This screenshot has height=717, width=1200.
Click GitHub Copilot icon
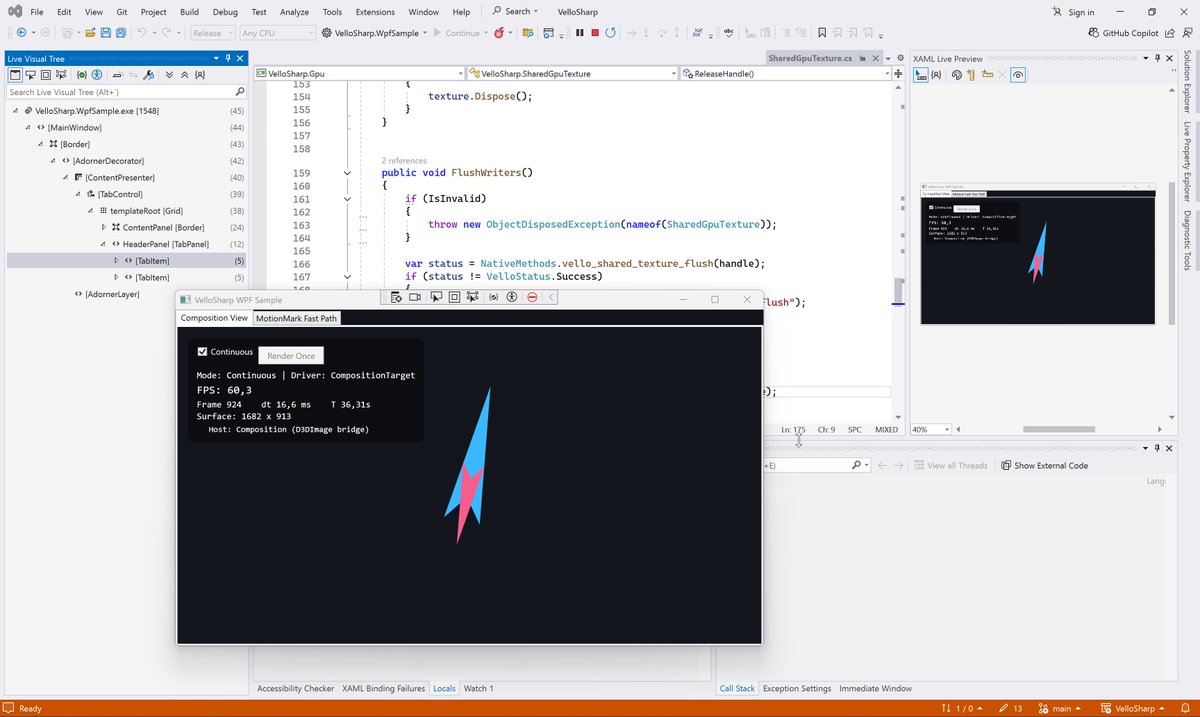point(1093,33)
